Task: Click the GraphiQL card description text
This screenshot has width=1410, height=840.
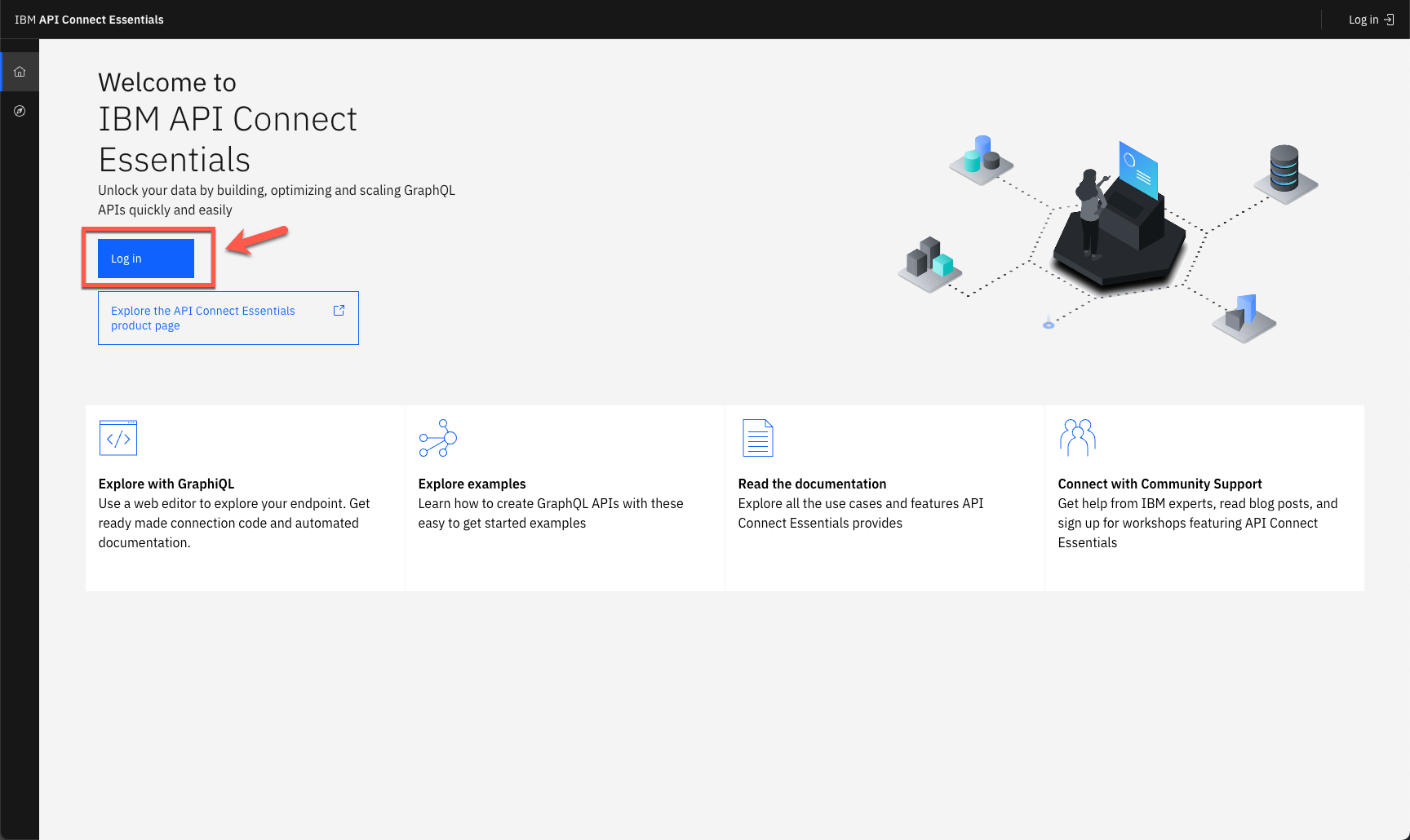Action: 234,524
